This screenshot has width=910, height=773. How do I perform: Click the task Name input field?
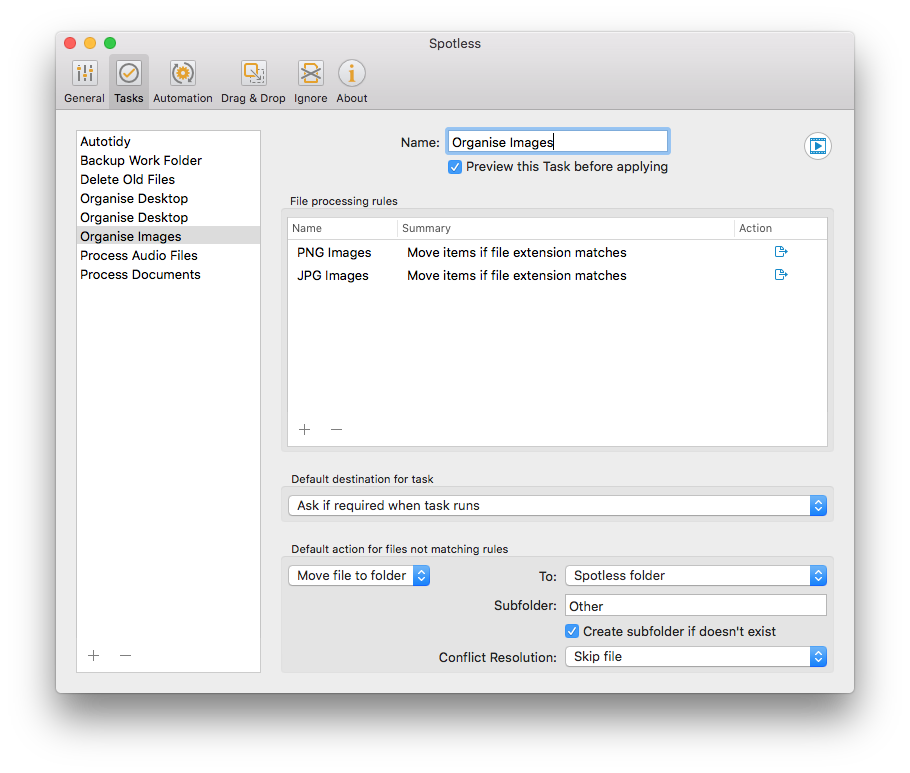point(558,142)
